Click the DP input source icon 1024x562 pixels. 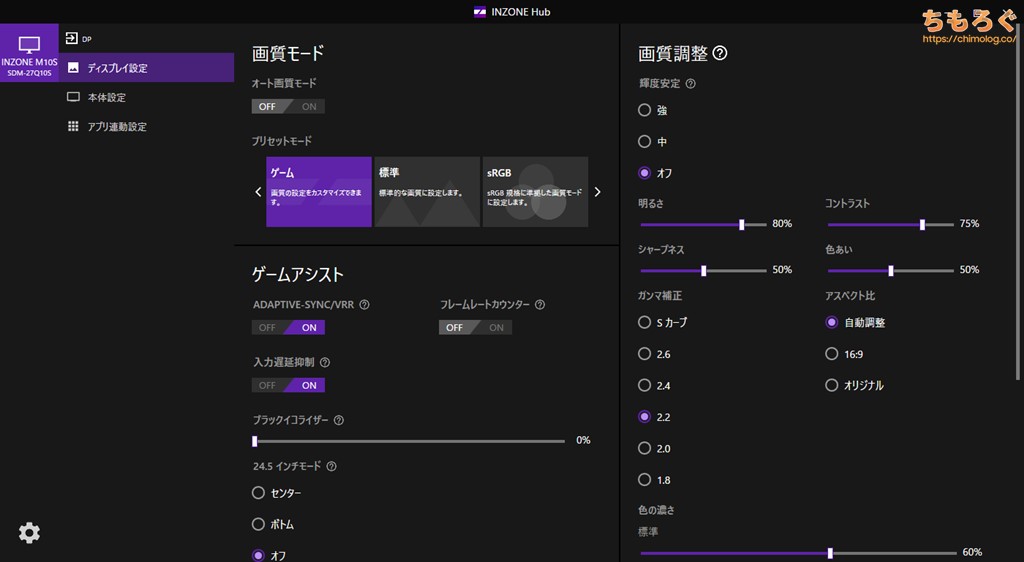point(72,39)
